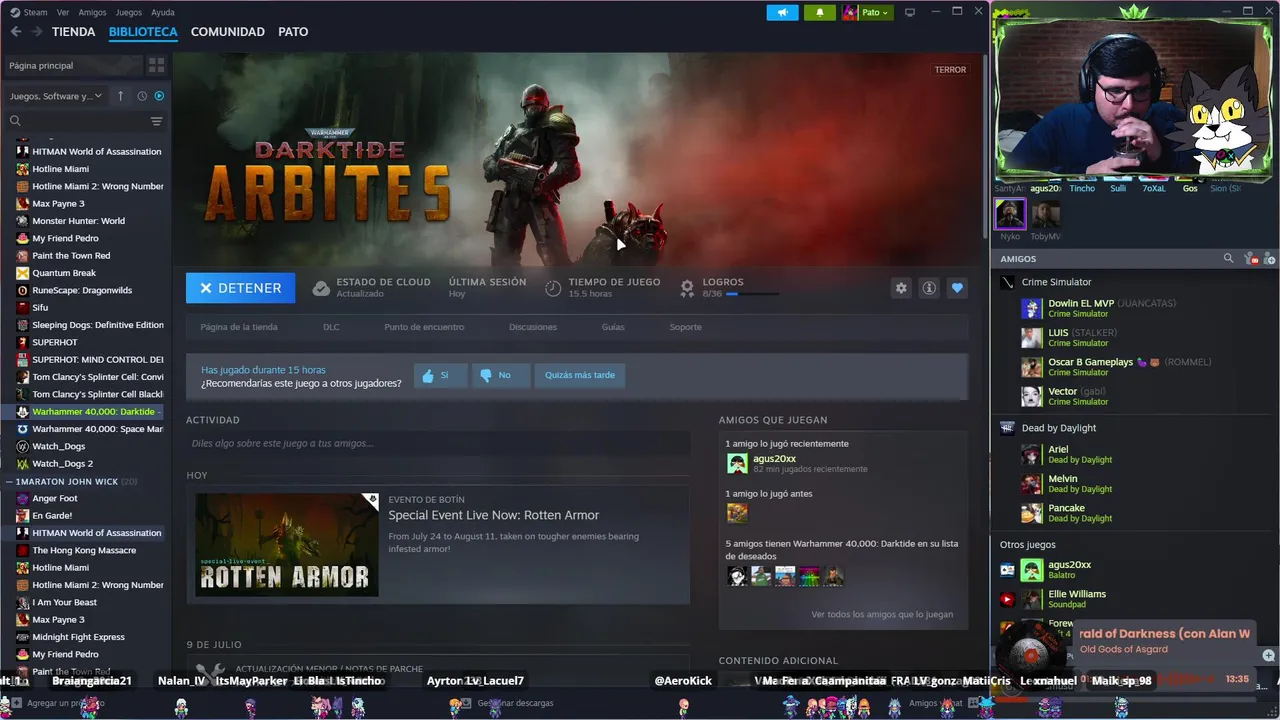Viewport: 1280px width, 720px height.
Task: Click friend agus20xx under recently played
Action: click(774, 459)
